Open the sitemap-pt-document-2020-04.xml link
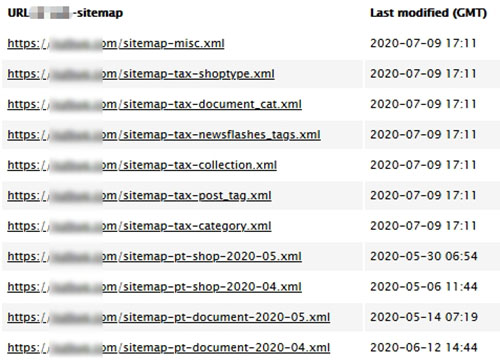 point(169,348)
